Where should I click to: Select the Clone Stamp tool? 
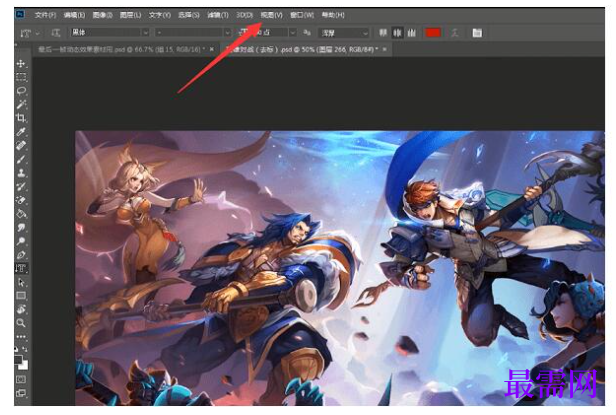21,173
